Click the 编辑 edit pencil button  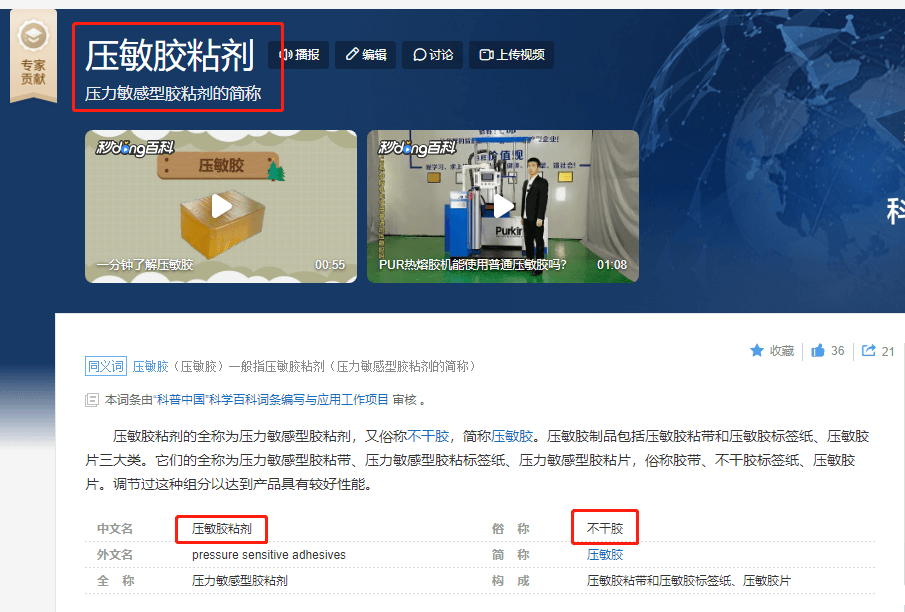365,55
